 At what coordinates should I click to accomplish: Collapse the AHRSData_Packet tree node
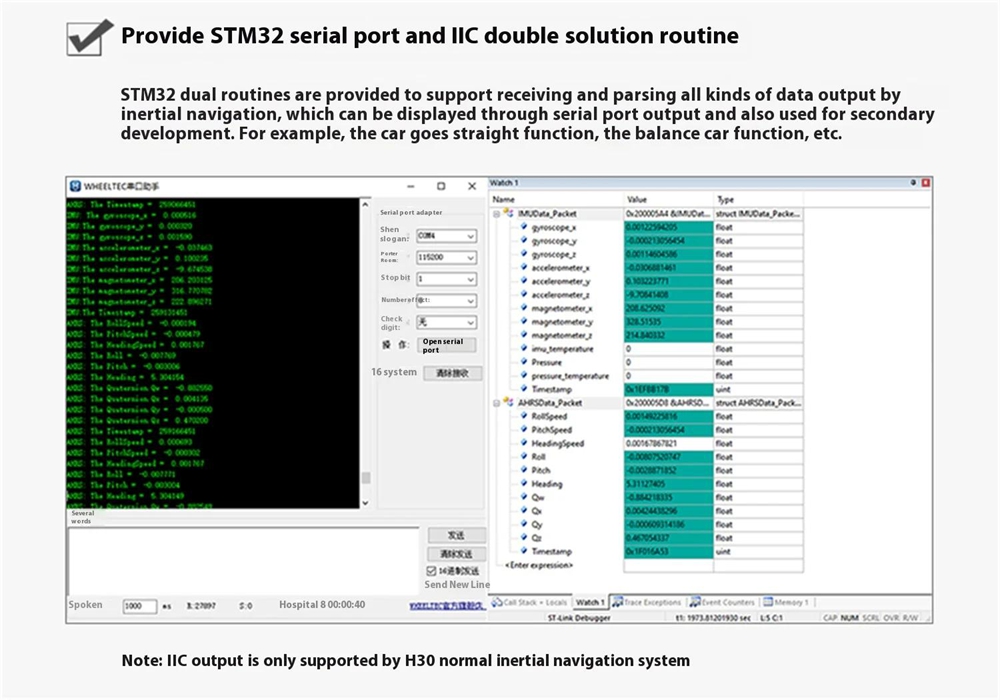[497, 403]
